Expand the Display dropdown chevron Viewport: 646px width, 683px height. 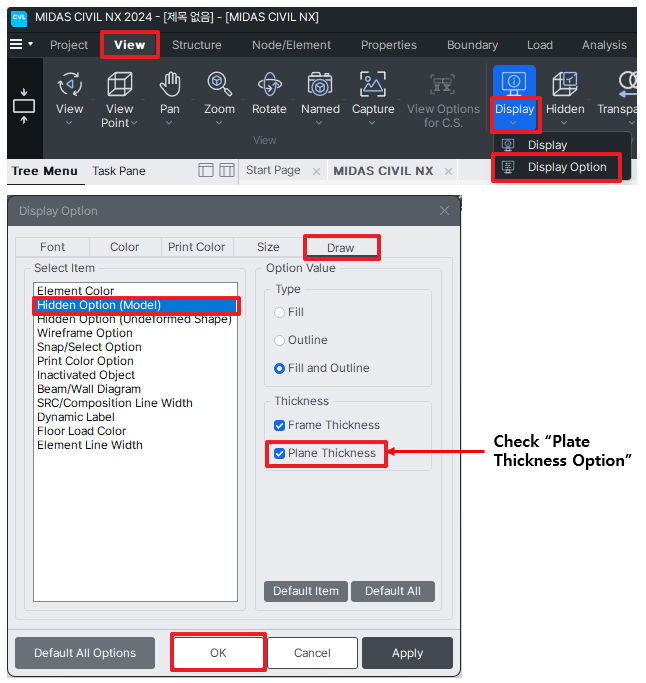[x=513, y=123]
